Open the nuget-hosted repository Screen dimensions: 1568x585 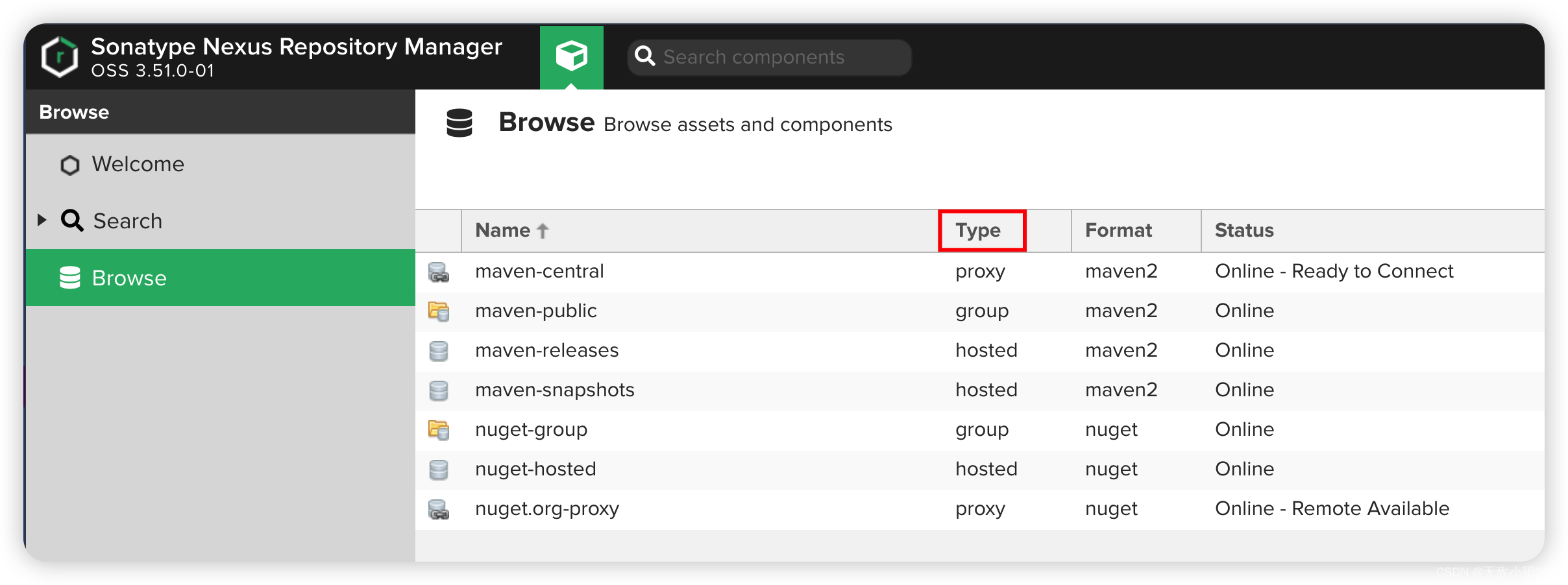coord(535,469)
